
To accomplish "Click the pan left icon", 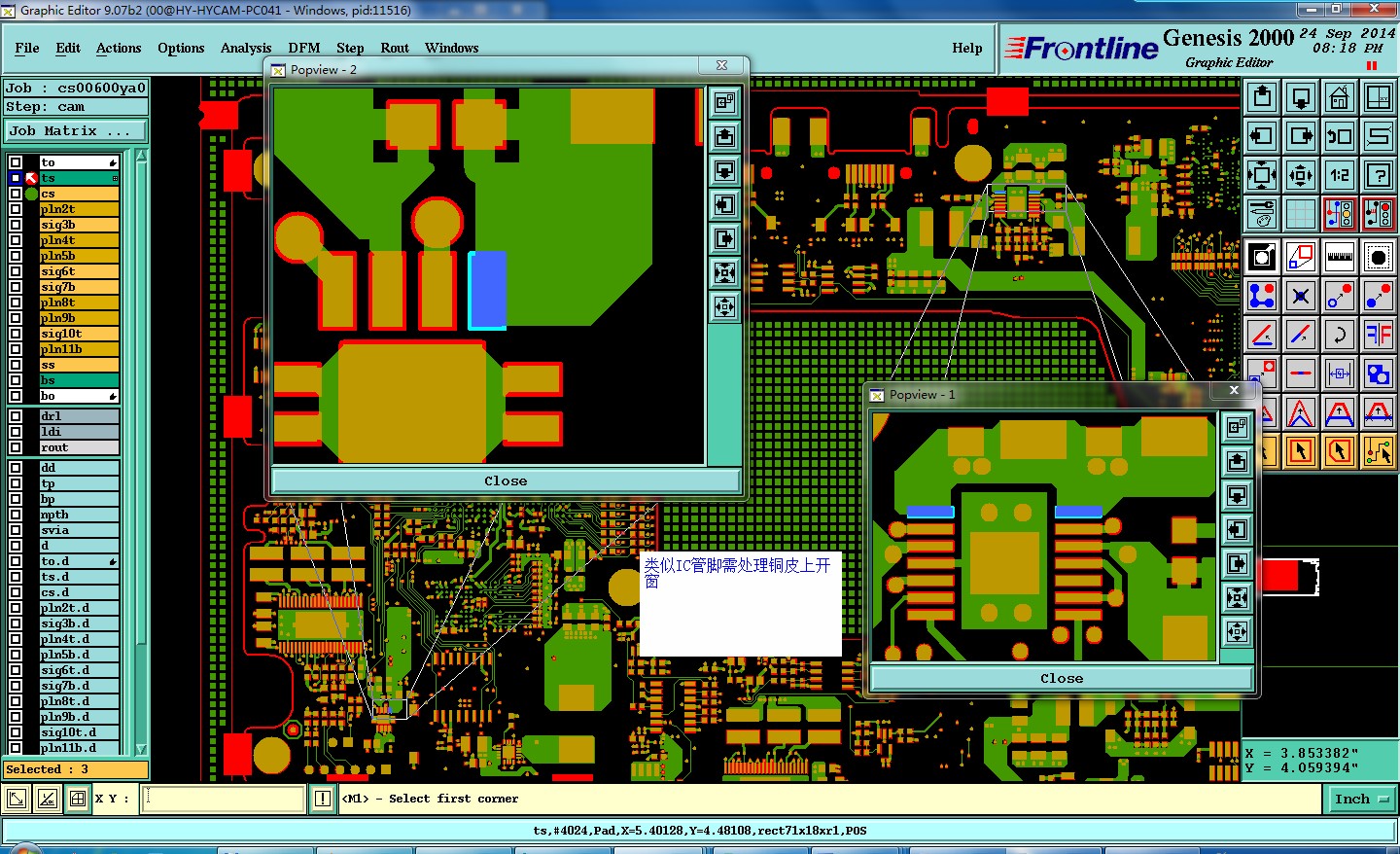I will tap(1262, 136).
